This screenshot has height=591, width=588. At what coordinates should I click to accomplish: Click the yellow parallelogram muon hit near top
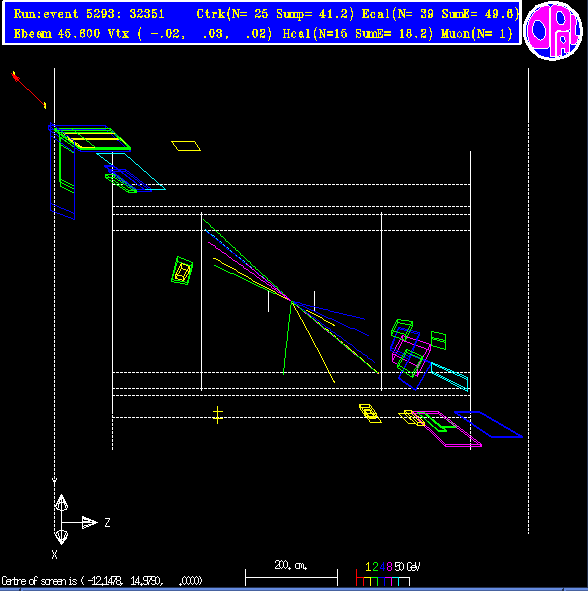[x=186, y=146]
